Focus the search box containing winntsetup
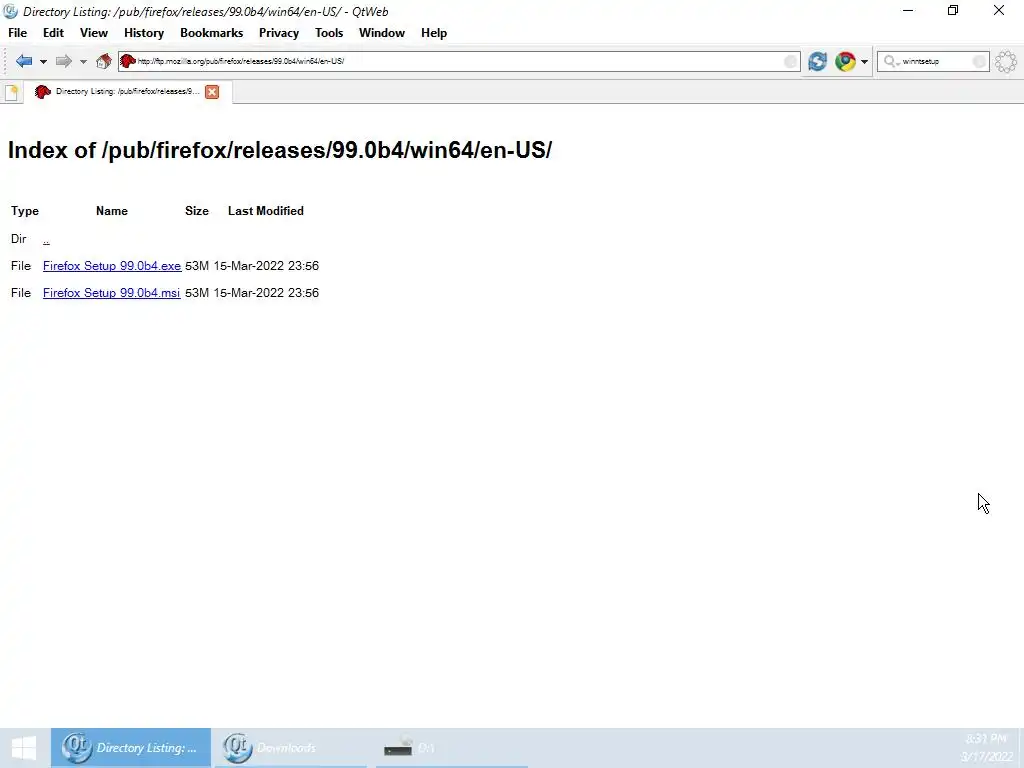Viewport: 1024px width, 768px height. pyautogui.click(x=933, y=61)
